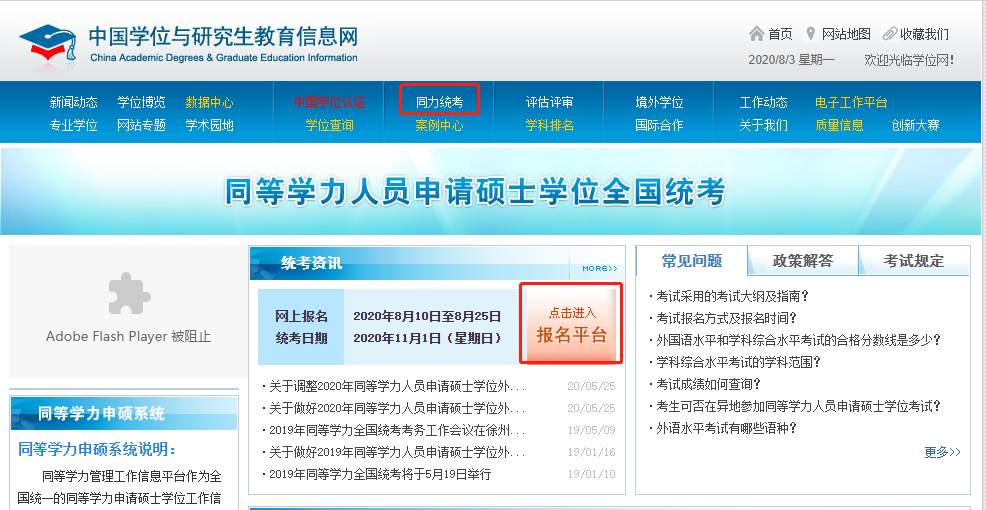Click the map pin icon for 网站地图
This screenshot has width=986, height=510.
(811, 34)
